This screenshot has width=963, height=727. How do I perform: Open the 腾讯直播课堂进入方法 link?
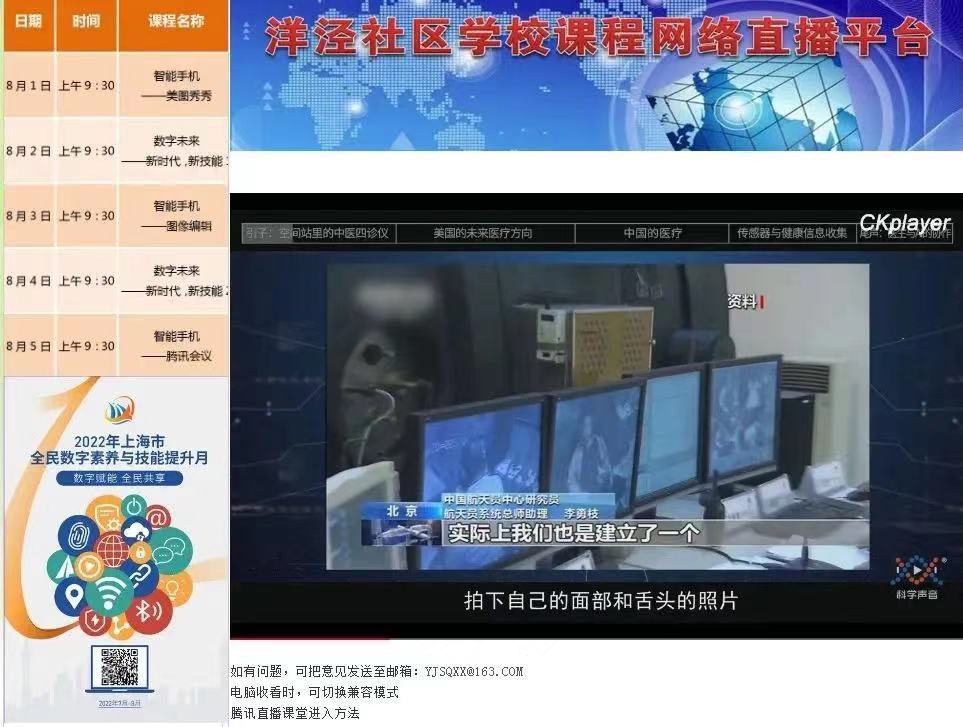coord(294,713)
